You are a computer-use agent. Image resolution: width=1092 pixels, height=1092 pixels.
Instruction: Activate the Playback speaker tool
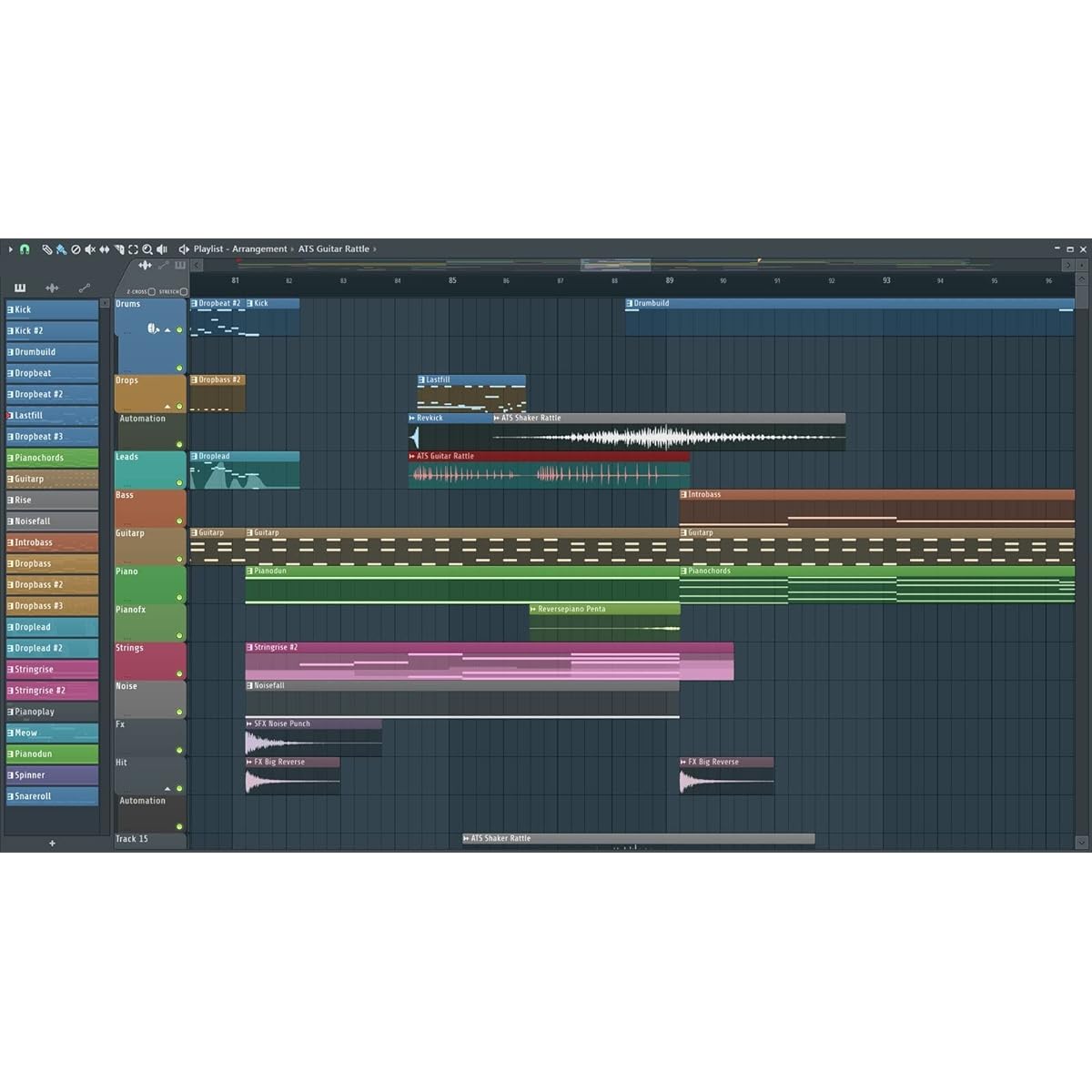pyautogui.click(x=162, y=249)
